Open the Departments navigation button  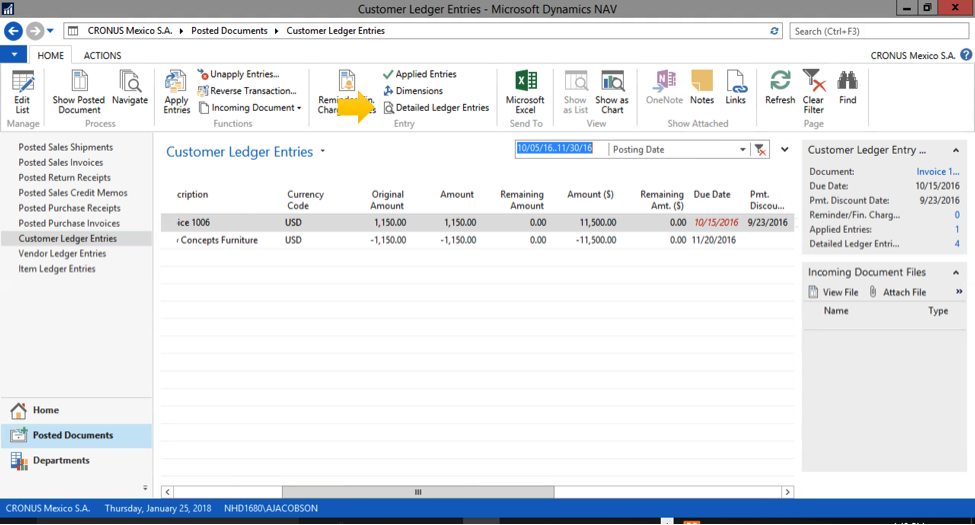[76, 461]
